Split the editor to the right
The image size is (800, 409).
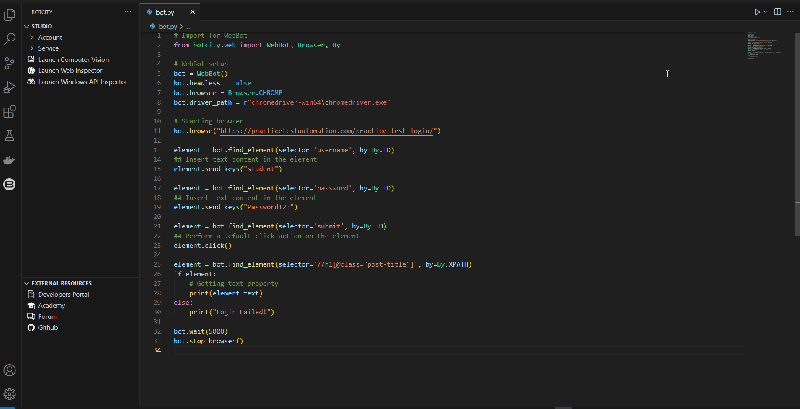click(778, 12)
